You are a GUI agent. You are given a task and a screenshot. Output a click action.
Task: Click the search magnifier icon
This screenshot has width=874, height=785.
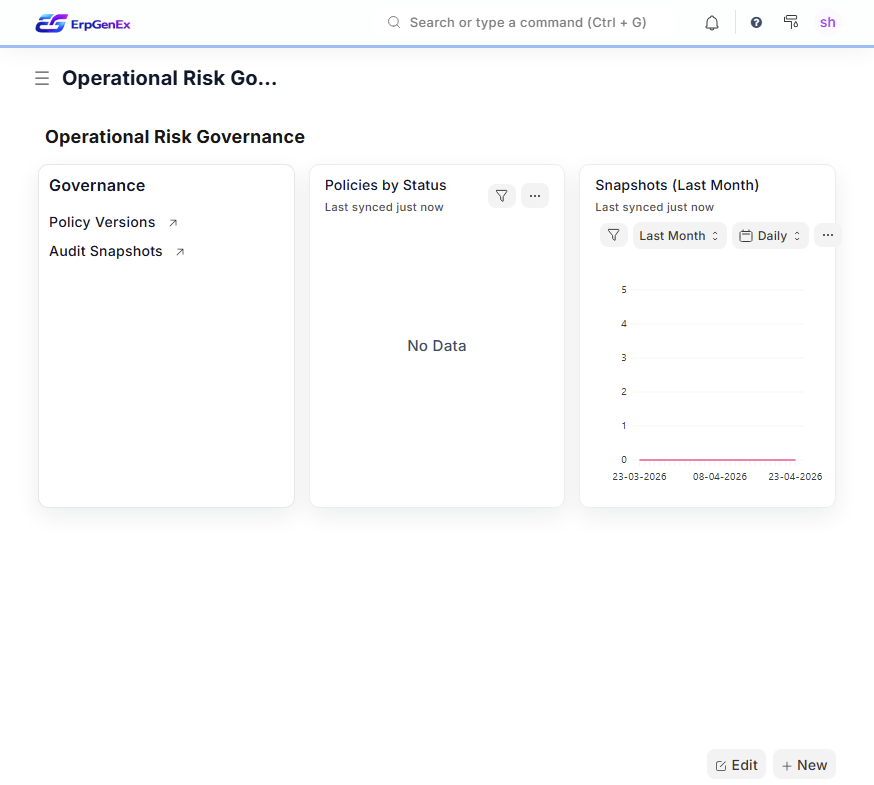(394, 22)
